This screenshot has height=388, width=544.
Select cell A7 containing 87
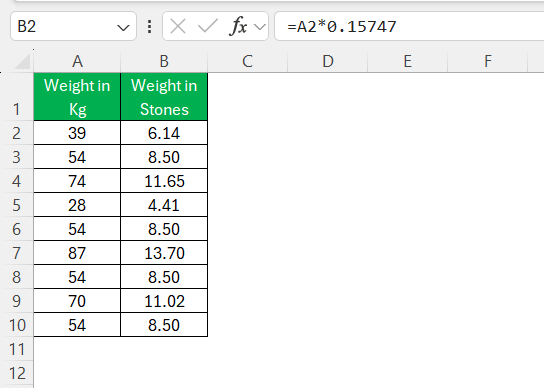(77, 253)
